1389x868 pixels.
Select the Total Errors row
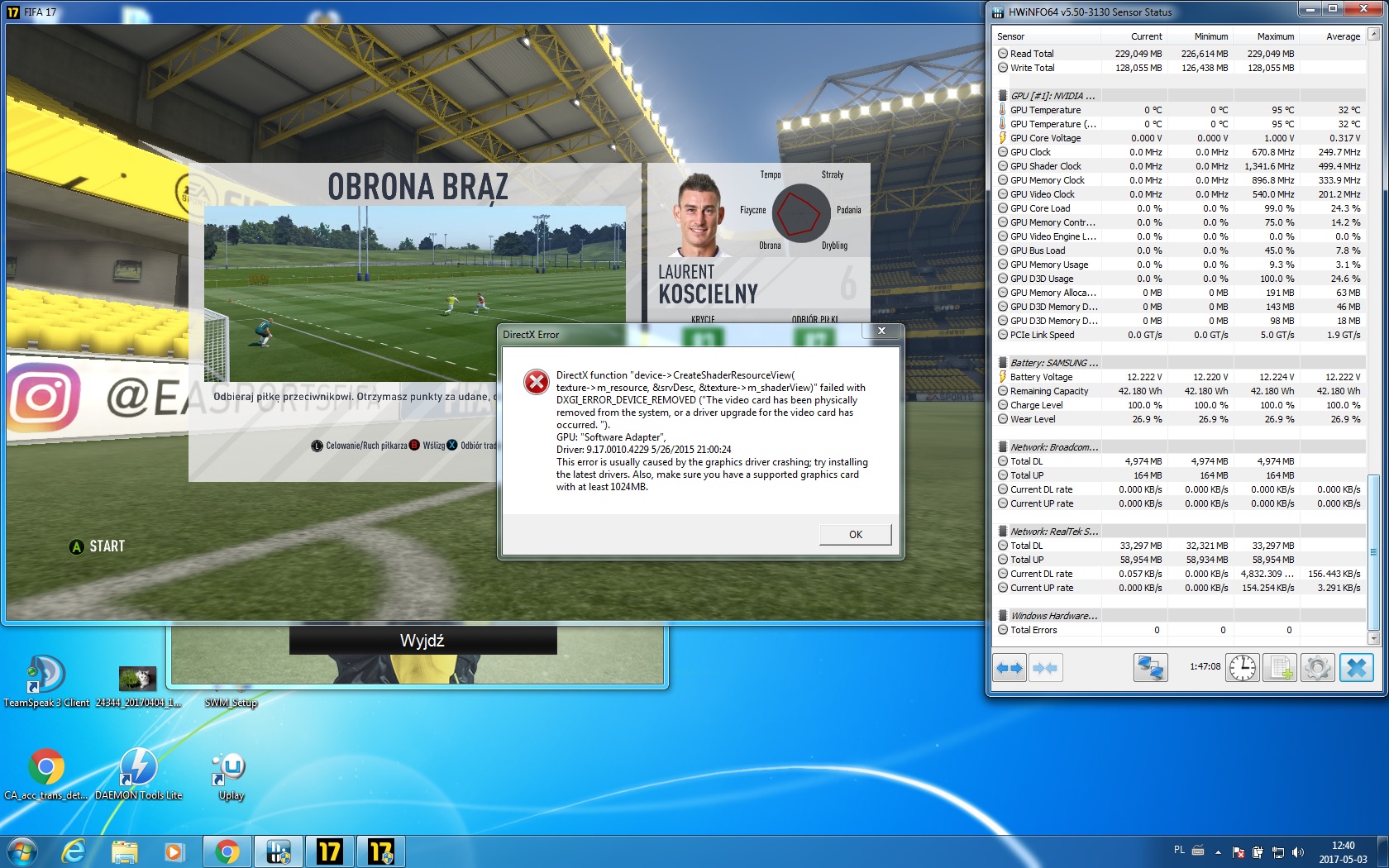pos(1180,630)
